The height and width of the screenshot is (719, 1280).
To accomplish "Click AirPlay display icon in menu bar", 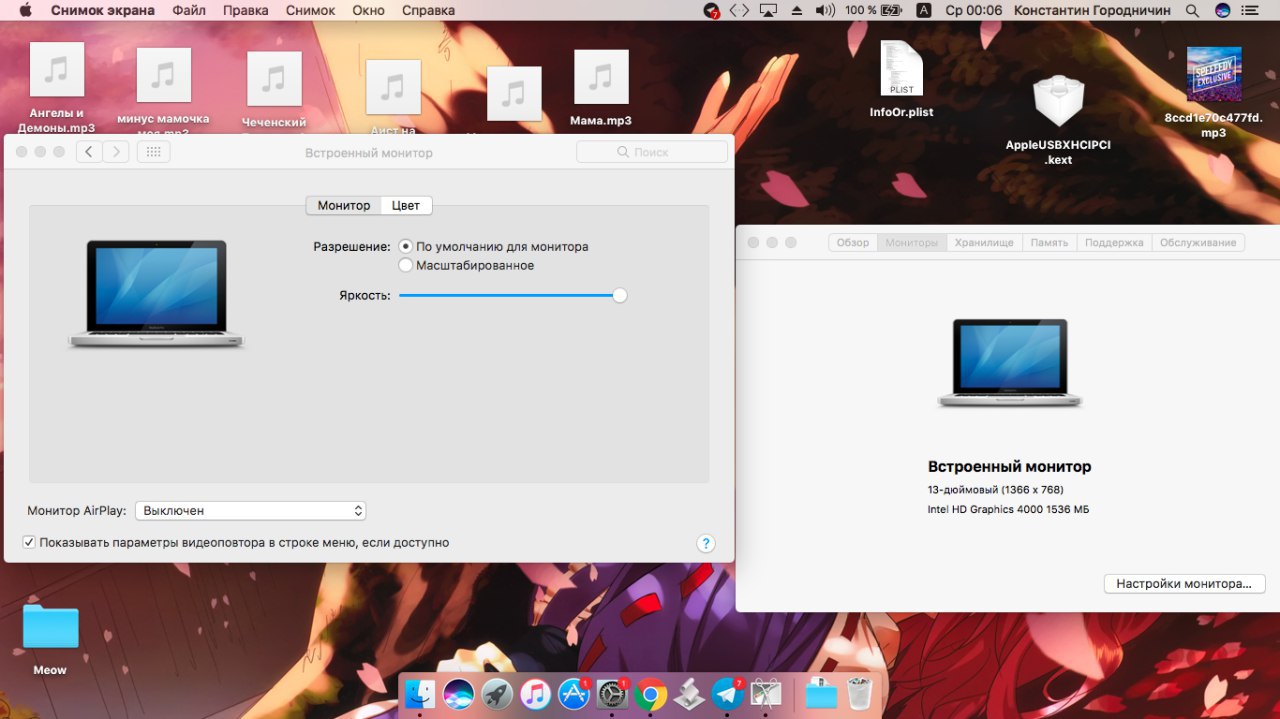I will tap(768, 10).
